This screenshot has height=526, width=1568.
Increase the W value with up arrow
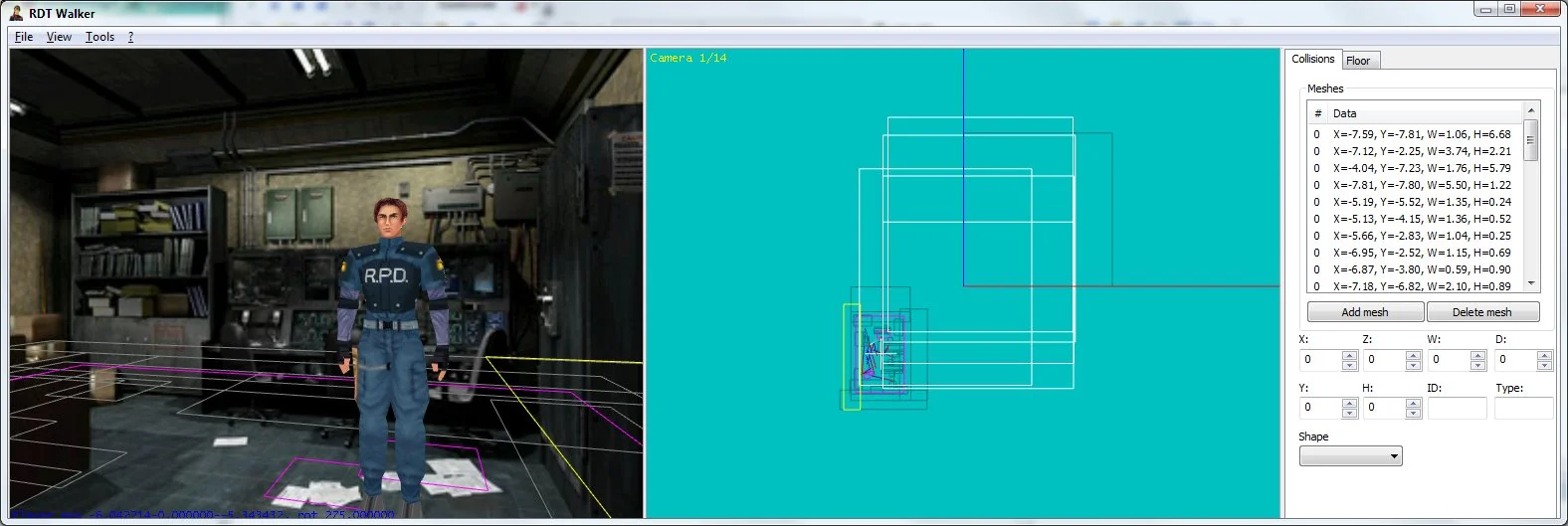point(1478,355)
